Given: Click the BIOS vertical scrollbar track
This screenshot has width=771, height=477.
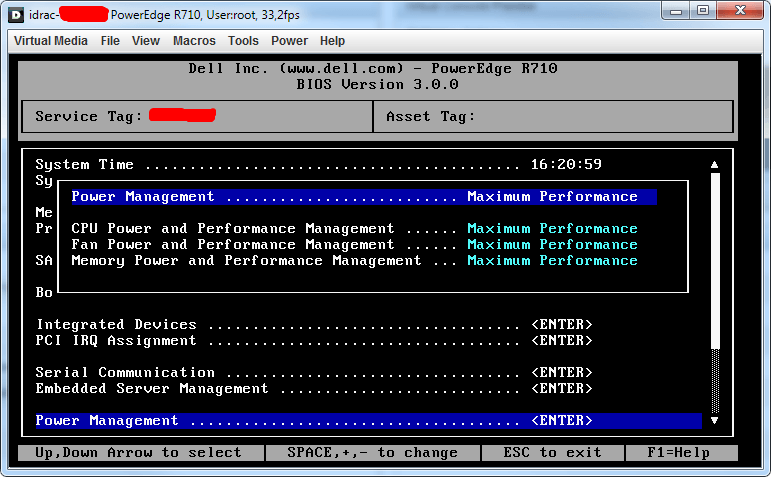Looking at the screenshot, I should tap(715, 293).
